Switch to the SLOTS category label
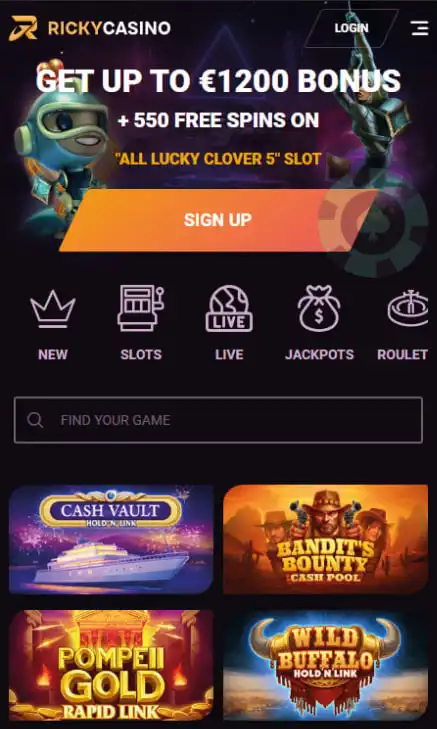This screenshot has height=729, width=437. click(x=141, y=355)
